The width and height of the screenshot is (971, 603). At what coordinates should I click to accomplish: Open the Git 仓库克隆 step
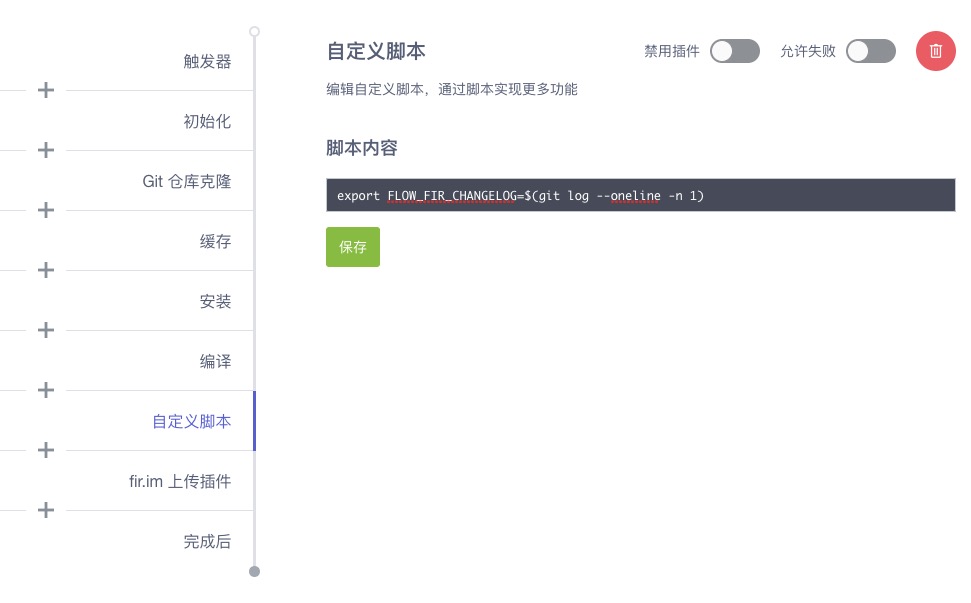(187, 181)
